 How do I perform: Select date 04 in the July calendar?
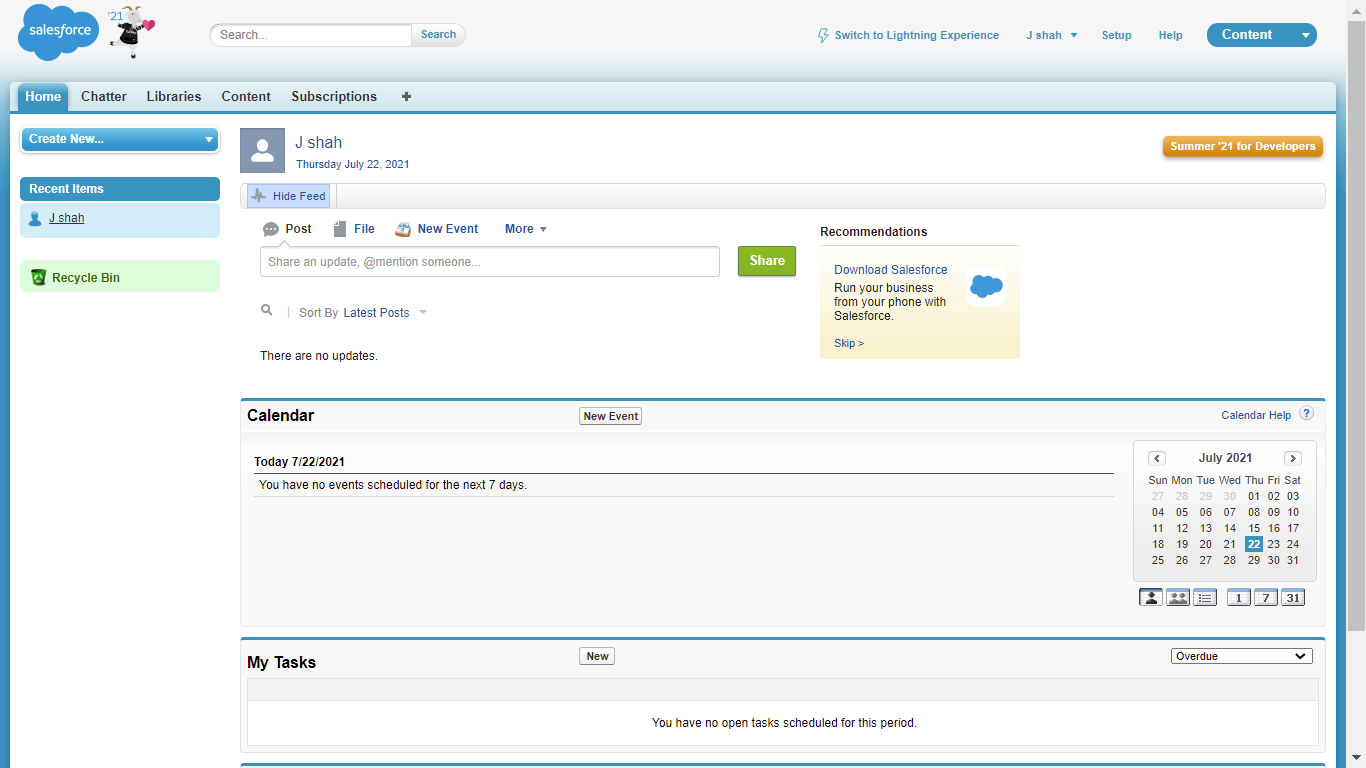click(1158, 512)
